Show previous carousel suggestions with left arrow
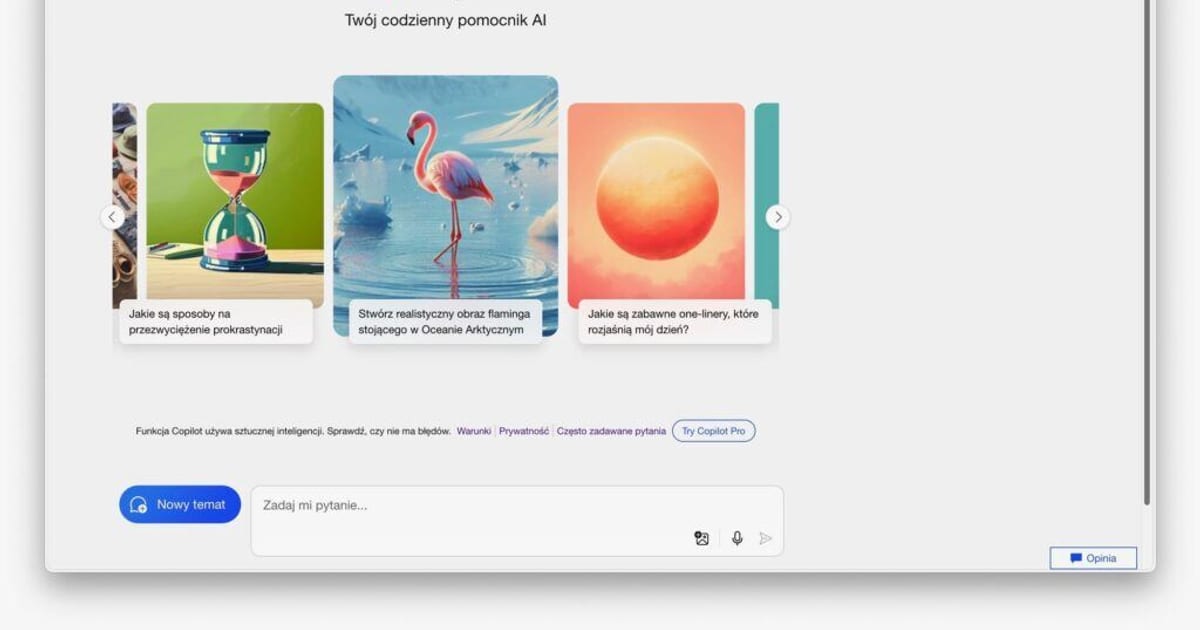 [x=112, y=217]
